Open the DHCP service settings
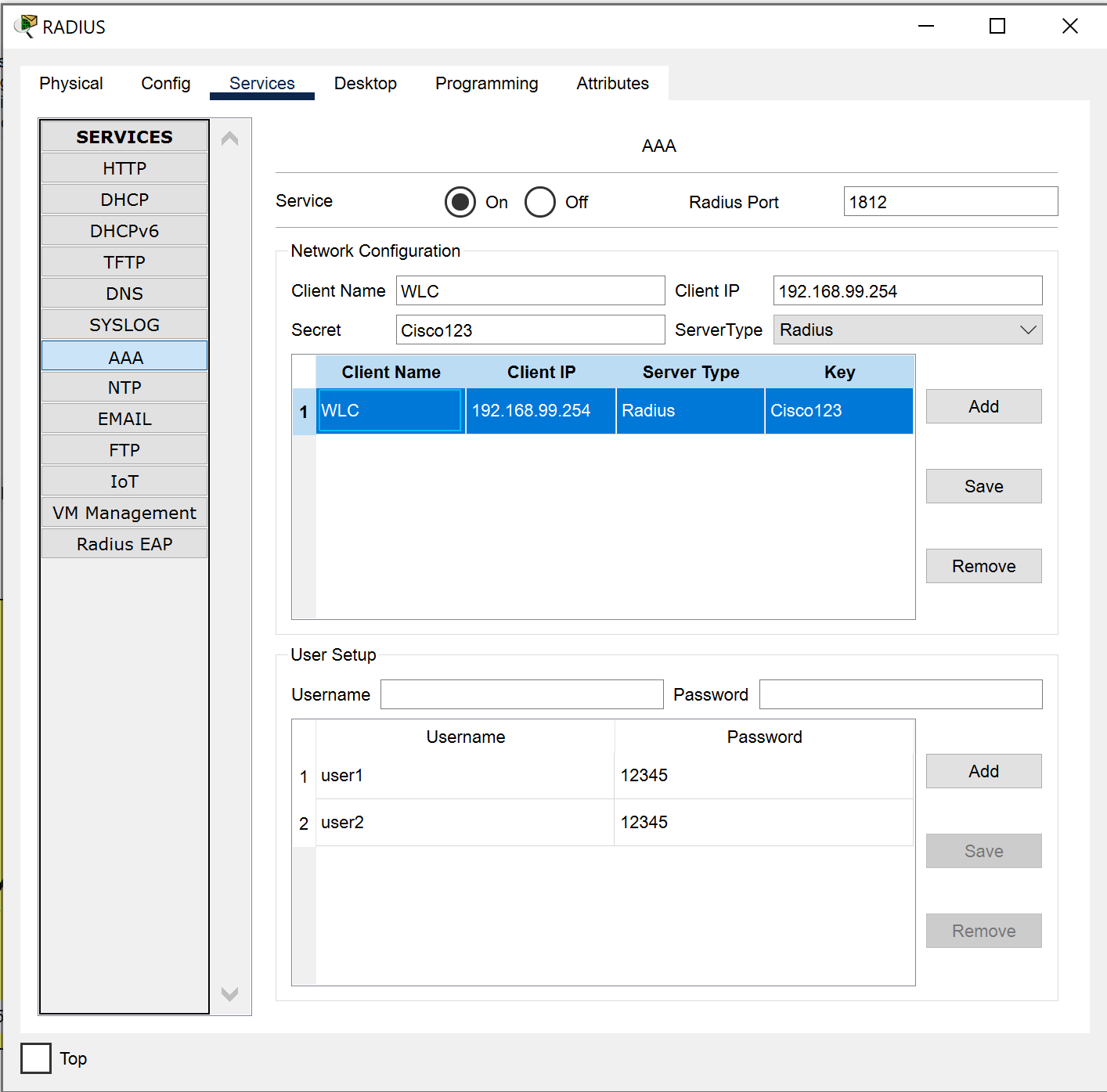The width and height of the screenshot is (1107, 1092). (124, 200)
